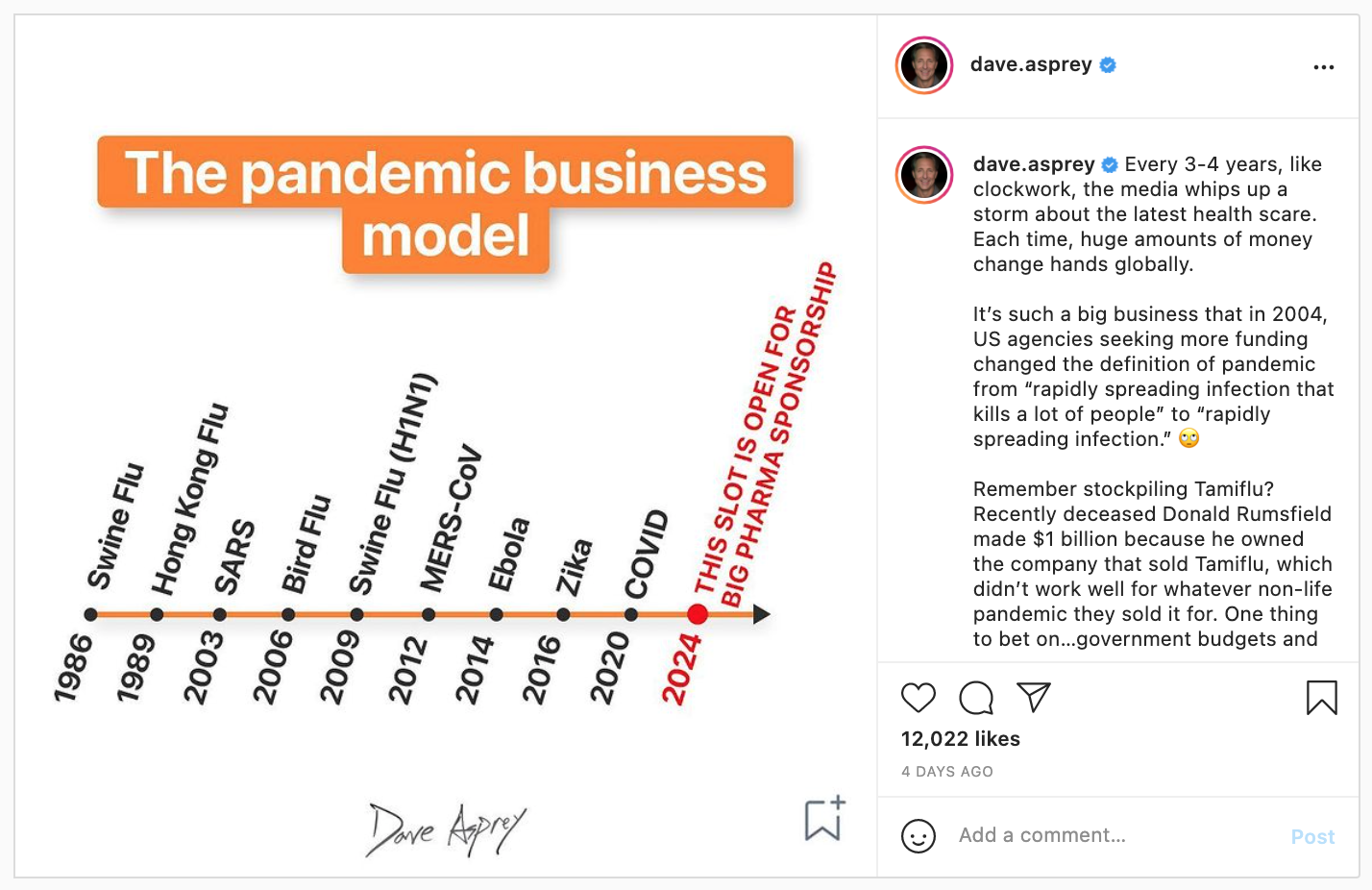Click inside the Add a comment field
Screen dimensions: 1372x890
tap(1042, 835)
